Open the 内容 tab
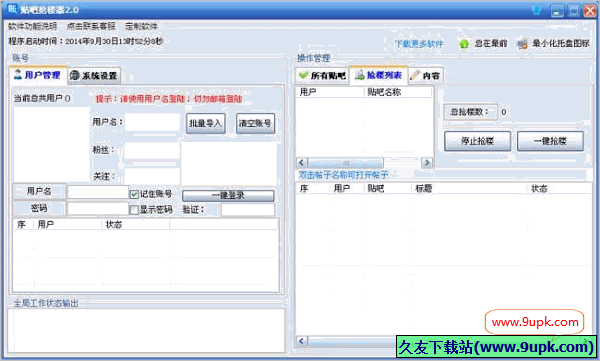Screen dimensions: 600x361 (x=426, y=75)
